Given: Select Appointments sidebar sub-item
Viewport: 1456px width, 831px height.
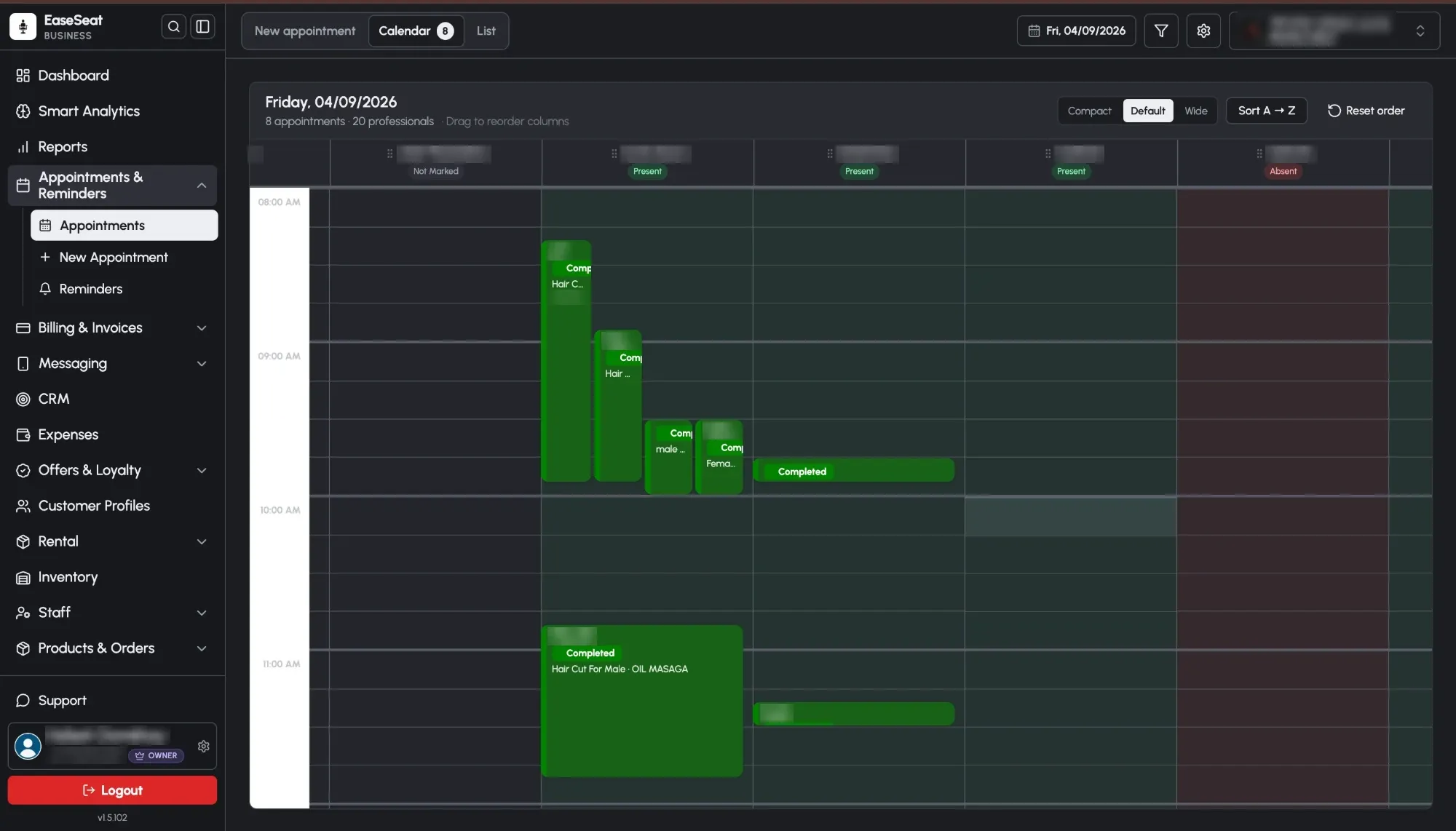Looking at the screenshot, I should [124, 226].
